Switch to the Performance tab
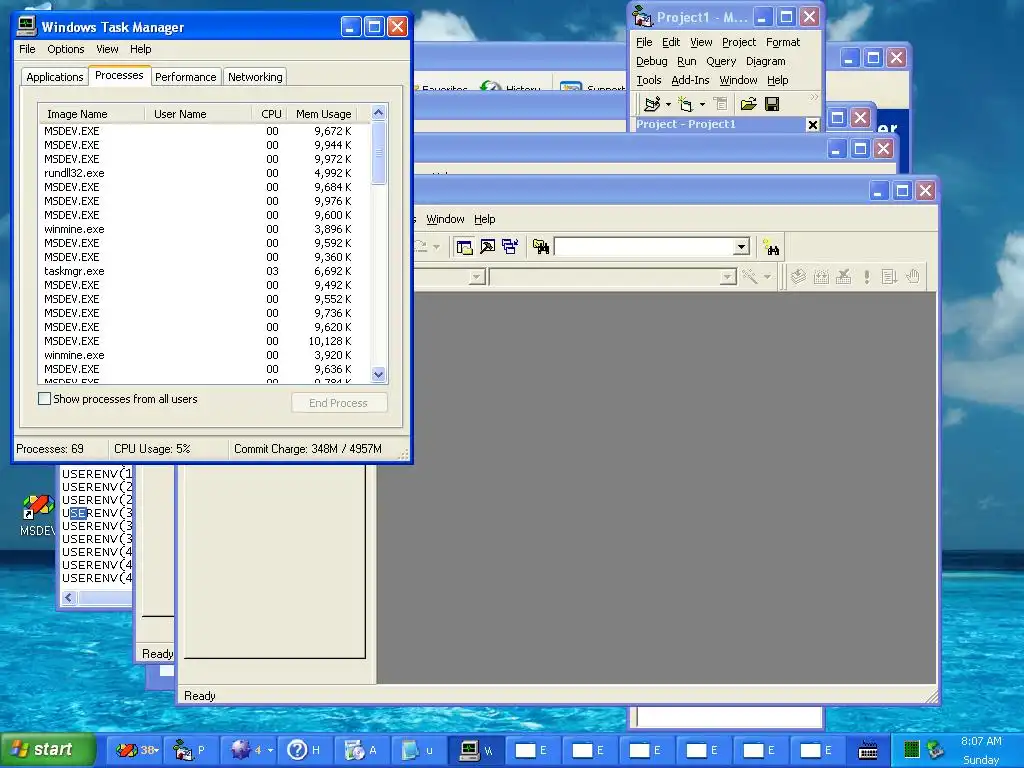This screenshot has height=768, width=1024. click(185, 77)
